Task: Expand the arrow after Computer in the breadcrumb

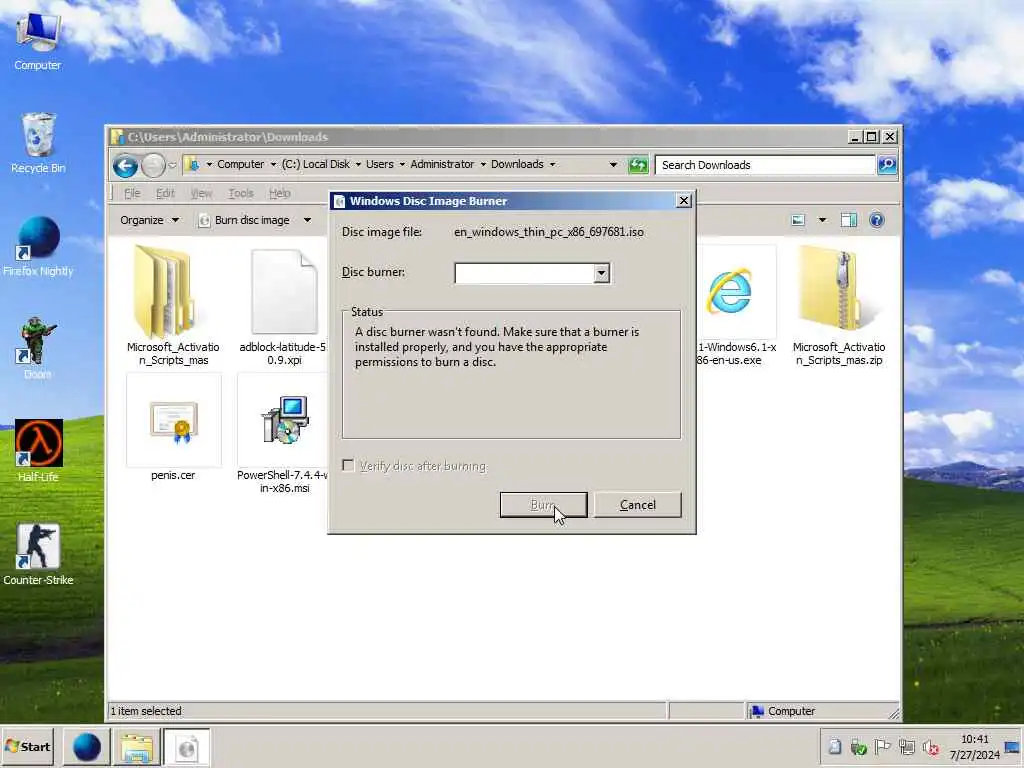Action: tap(273, 165)
